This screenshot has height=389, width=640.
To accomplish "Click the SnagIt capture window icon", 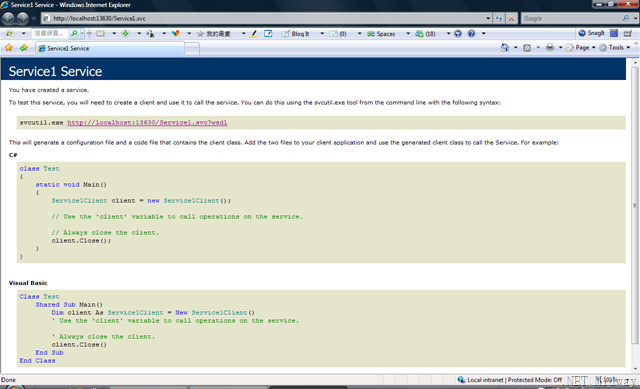I will point(614,33).
